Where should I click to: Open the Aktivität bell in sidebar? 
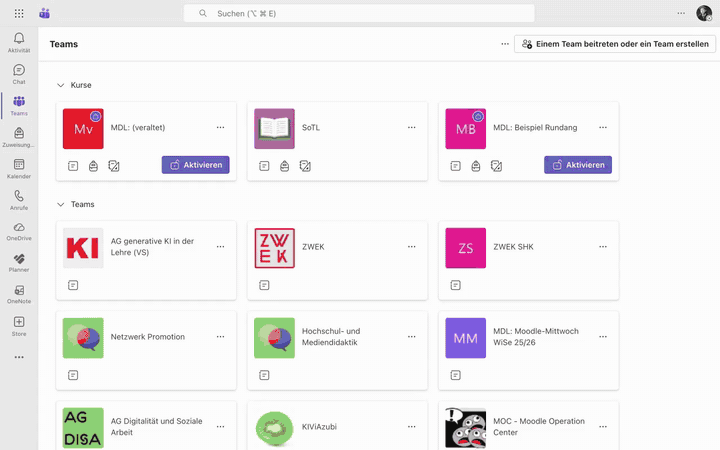(19, 43)
